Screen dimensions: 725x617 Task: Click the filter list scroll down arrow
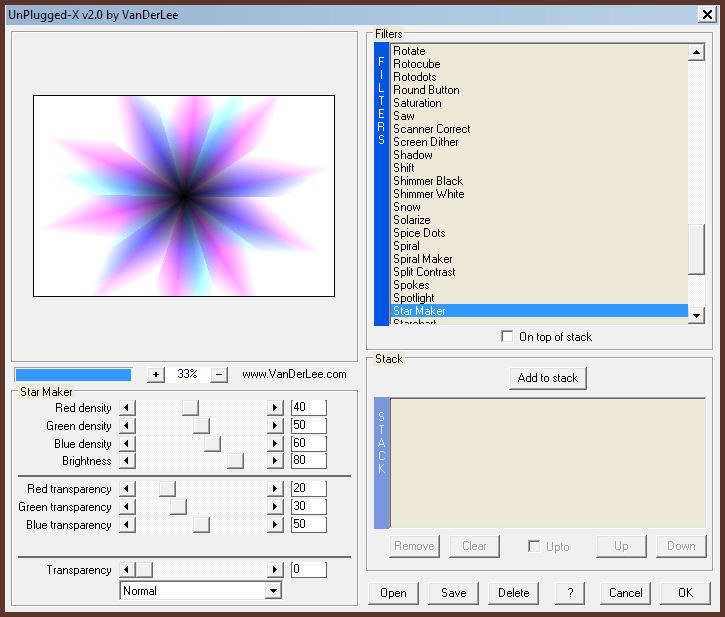[696, 315]
